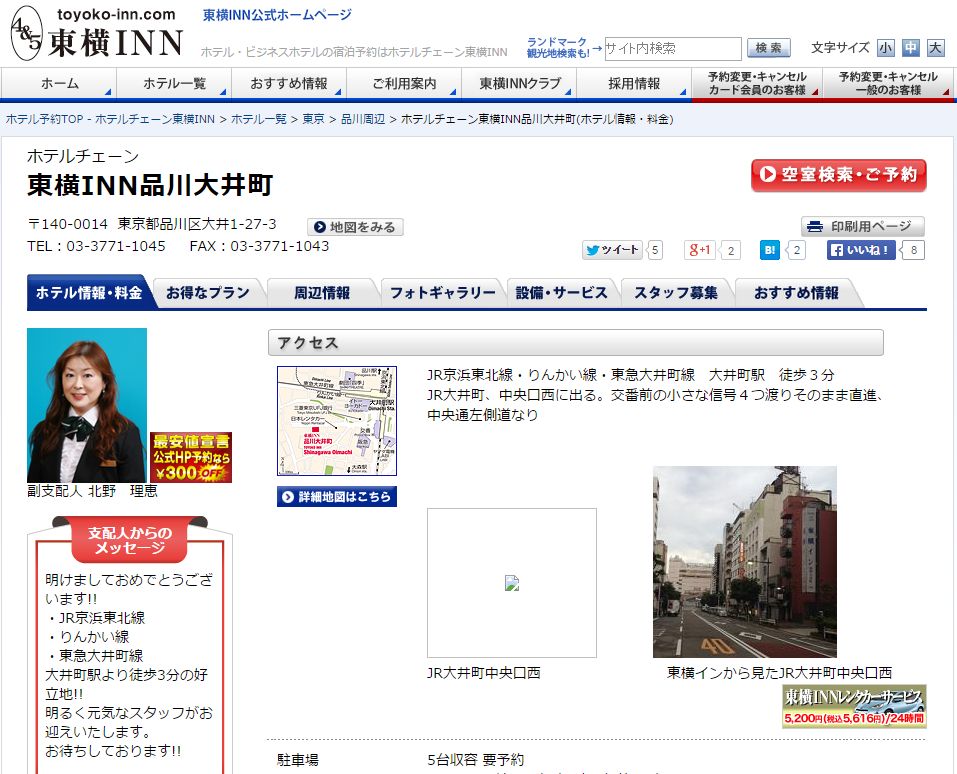This screenshot has width=957, height=774.
Task: Select the ホテル情報・料金 tab
Action: (x=89, y=293)
